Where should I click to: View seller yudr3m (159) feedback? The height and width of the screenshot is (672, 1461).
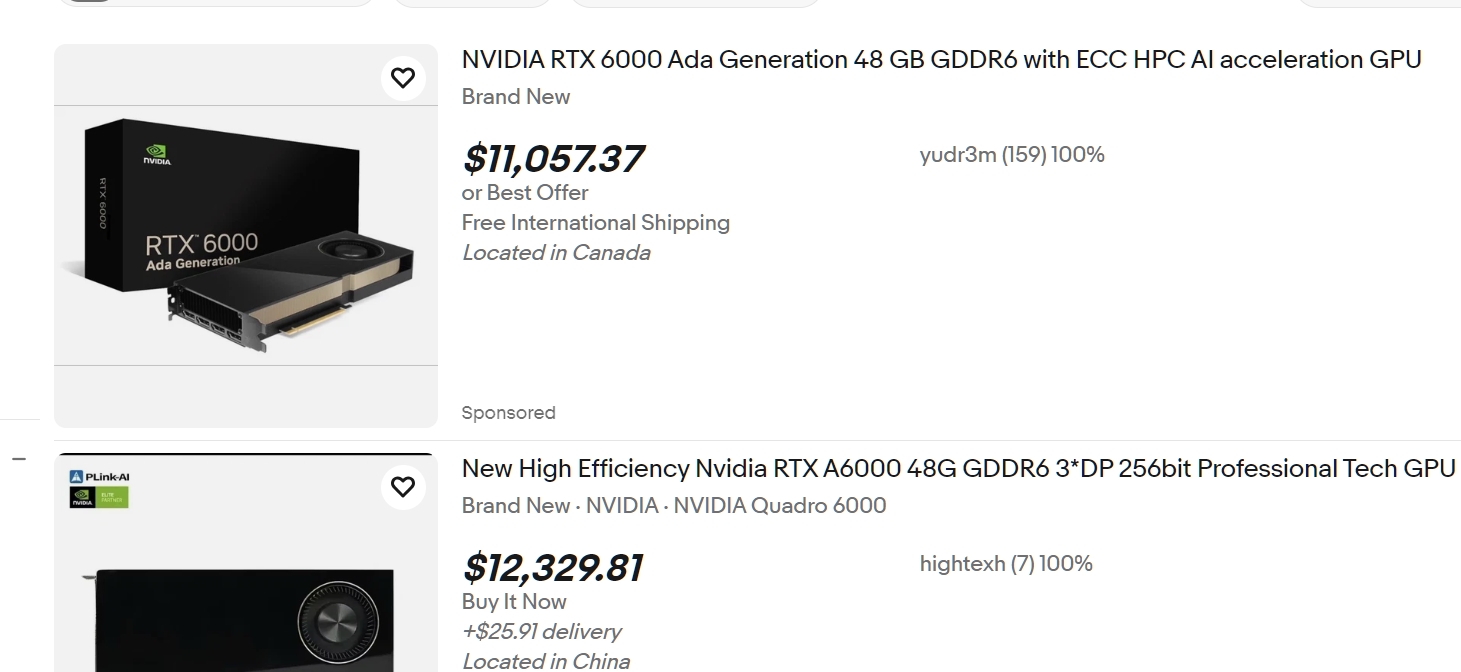[x=1011, y=155]
